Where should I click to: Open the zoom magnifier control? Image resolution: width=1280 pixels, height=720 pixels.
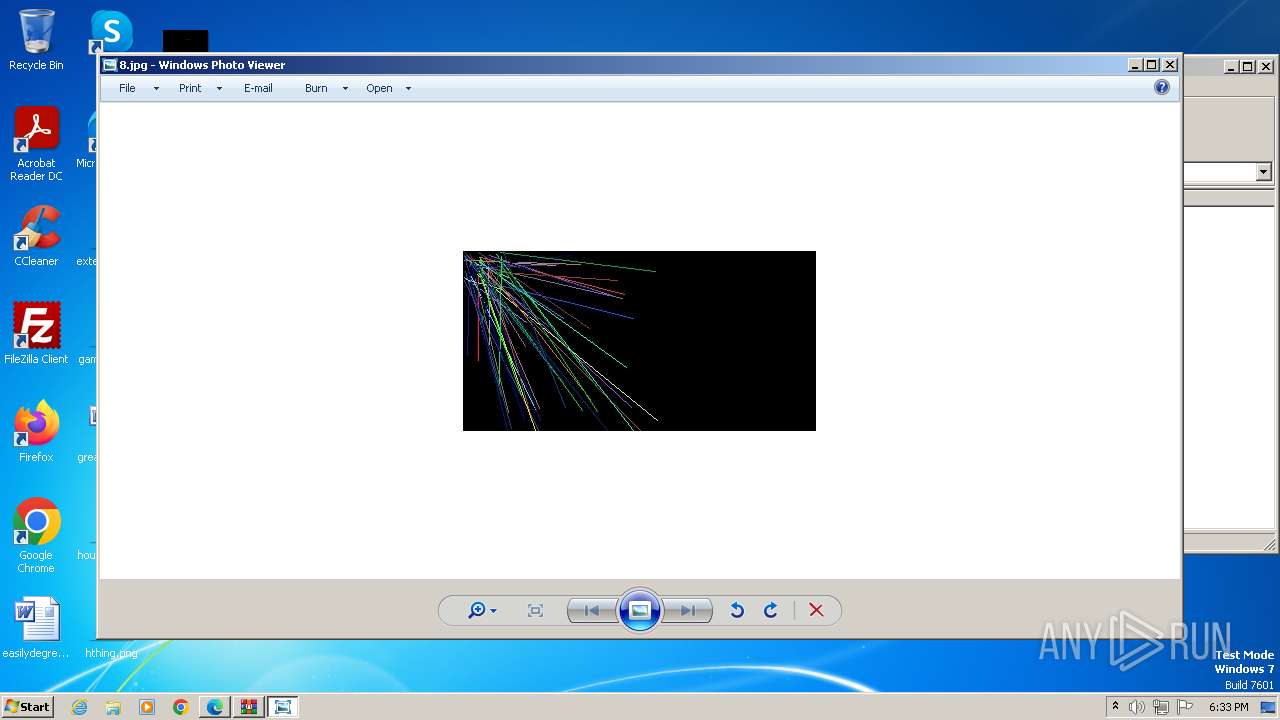(x=481, y=610)
